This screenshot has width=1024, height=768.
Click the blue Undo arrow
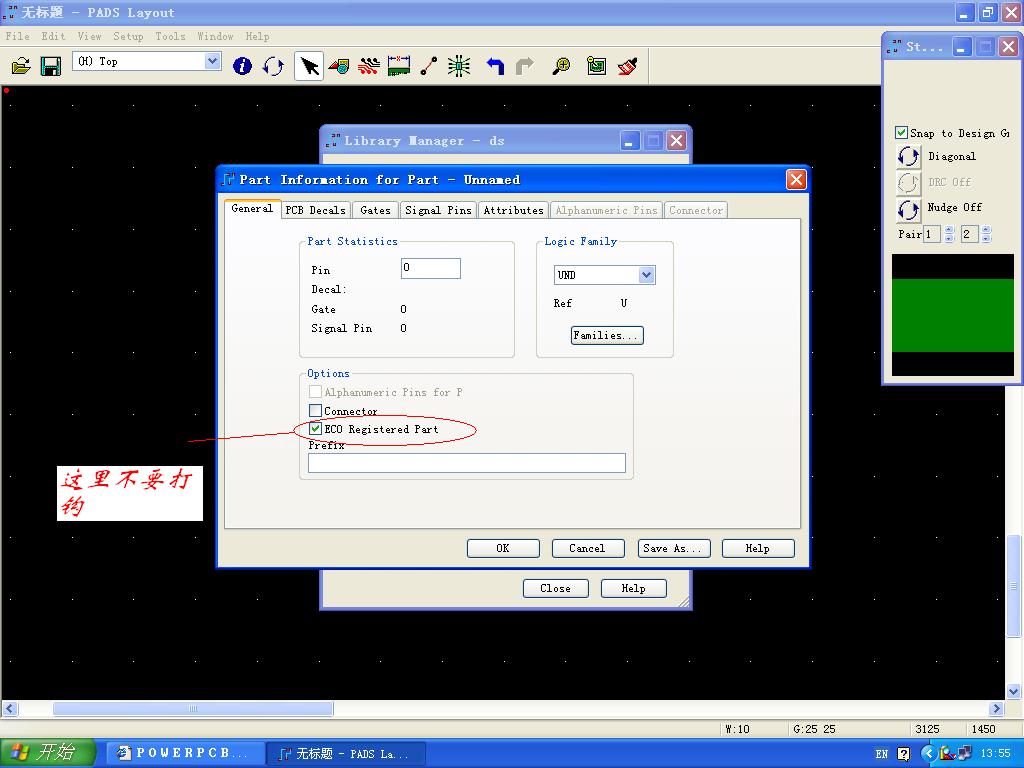tap(495, 65)
